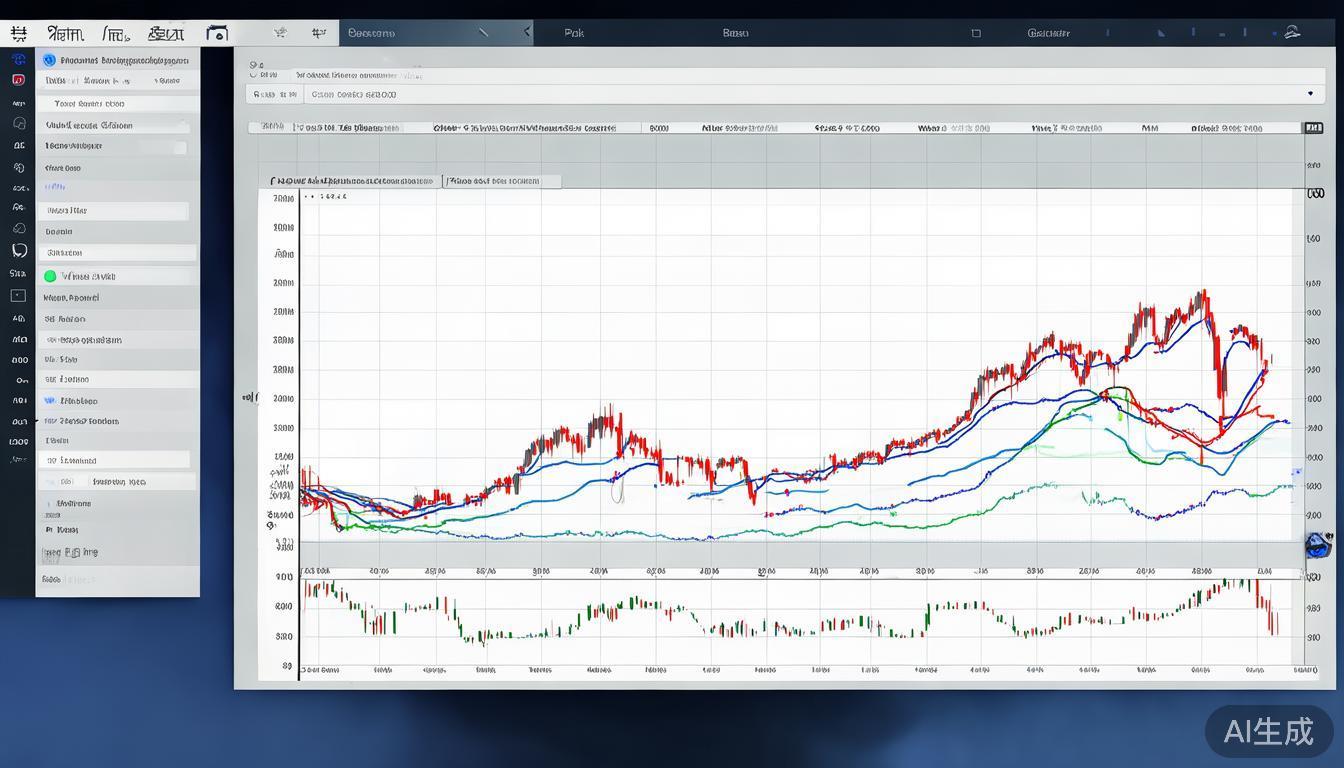
Task: Click the blue link text in side panel
Action: click(54, 187)
